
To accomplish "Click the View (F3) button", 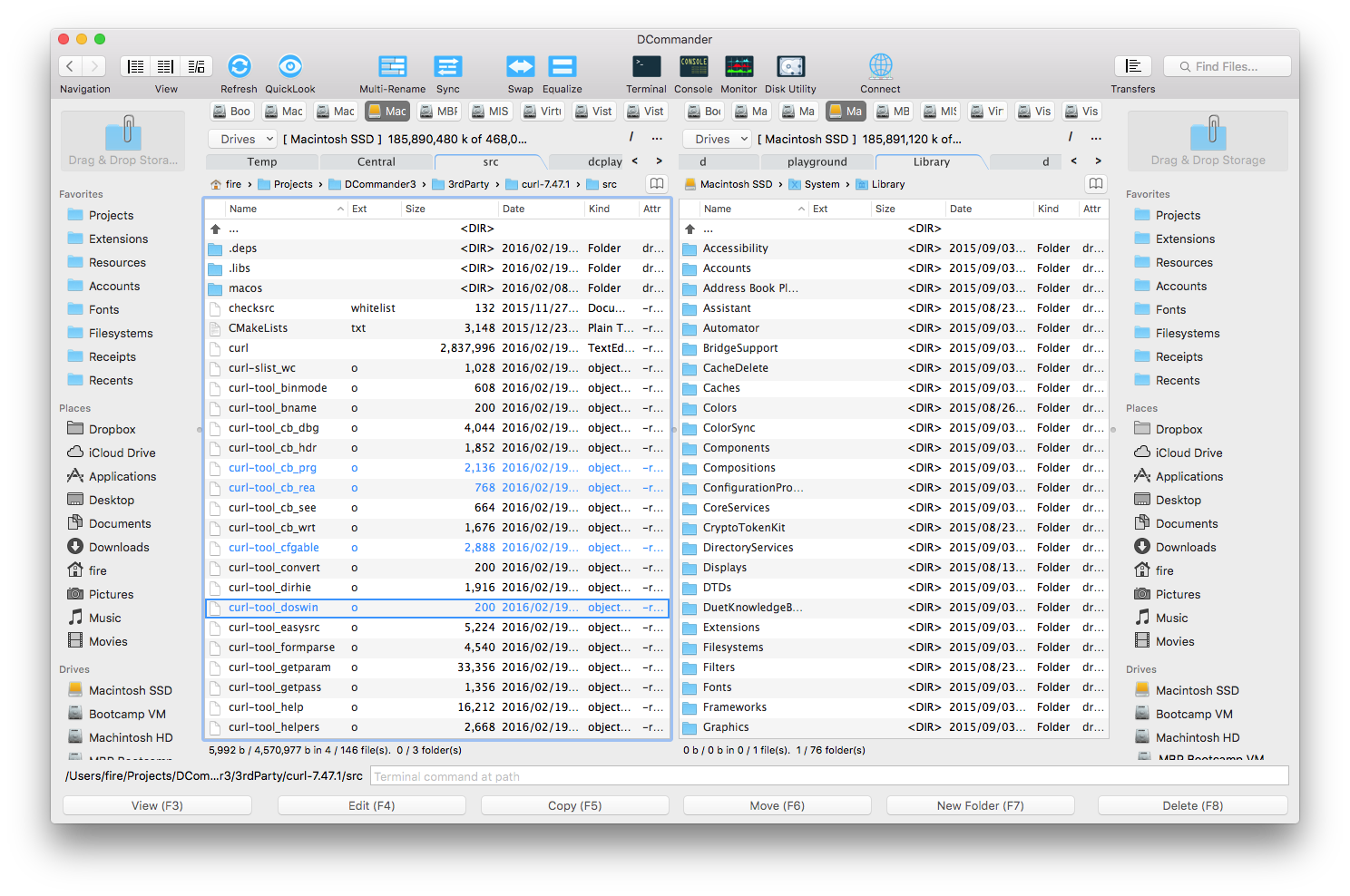I will click(x=158, y=805).
